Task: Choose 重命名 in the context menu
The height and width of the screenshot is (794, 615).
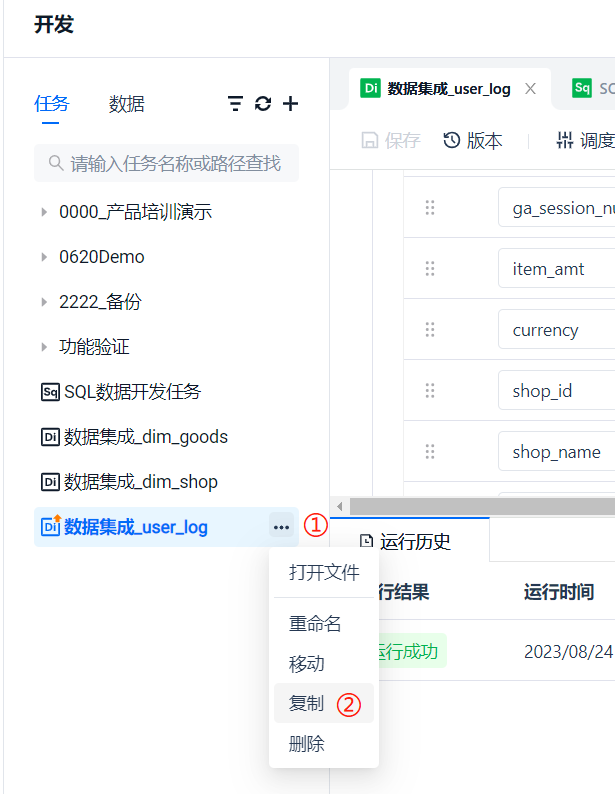Action: [315, 624]
